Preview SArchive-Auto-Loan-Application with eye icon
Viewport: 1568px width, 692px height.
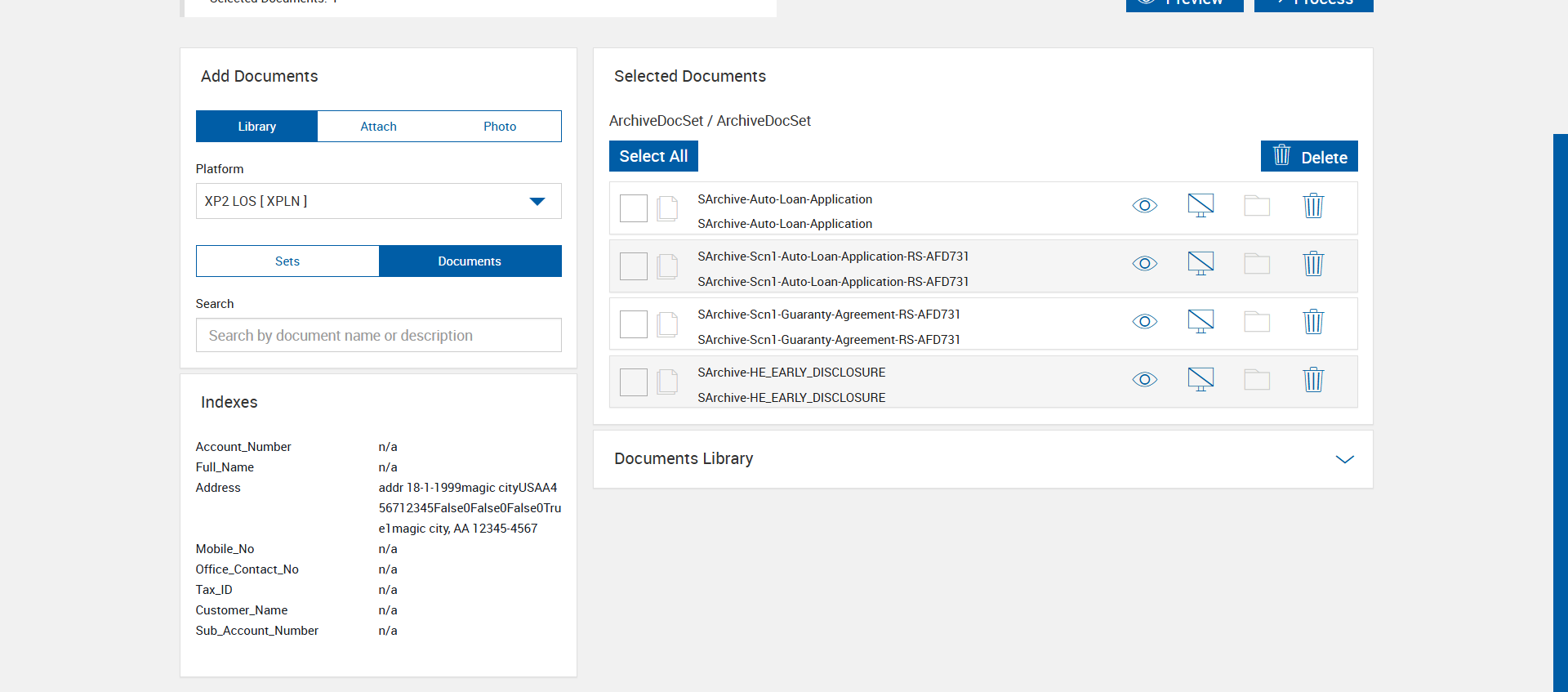[x=1144, y=206]
